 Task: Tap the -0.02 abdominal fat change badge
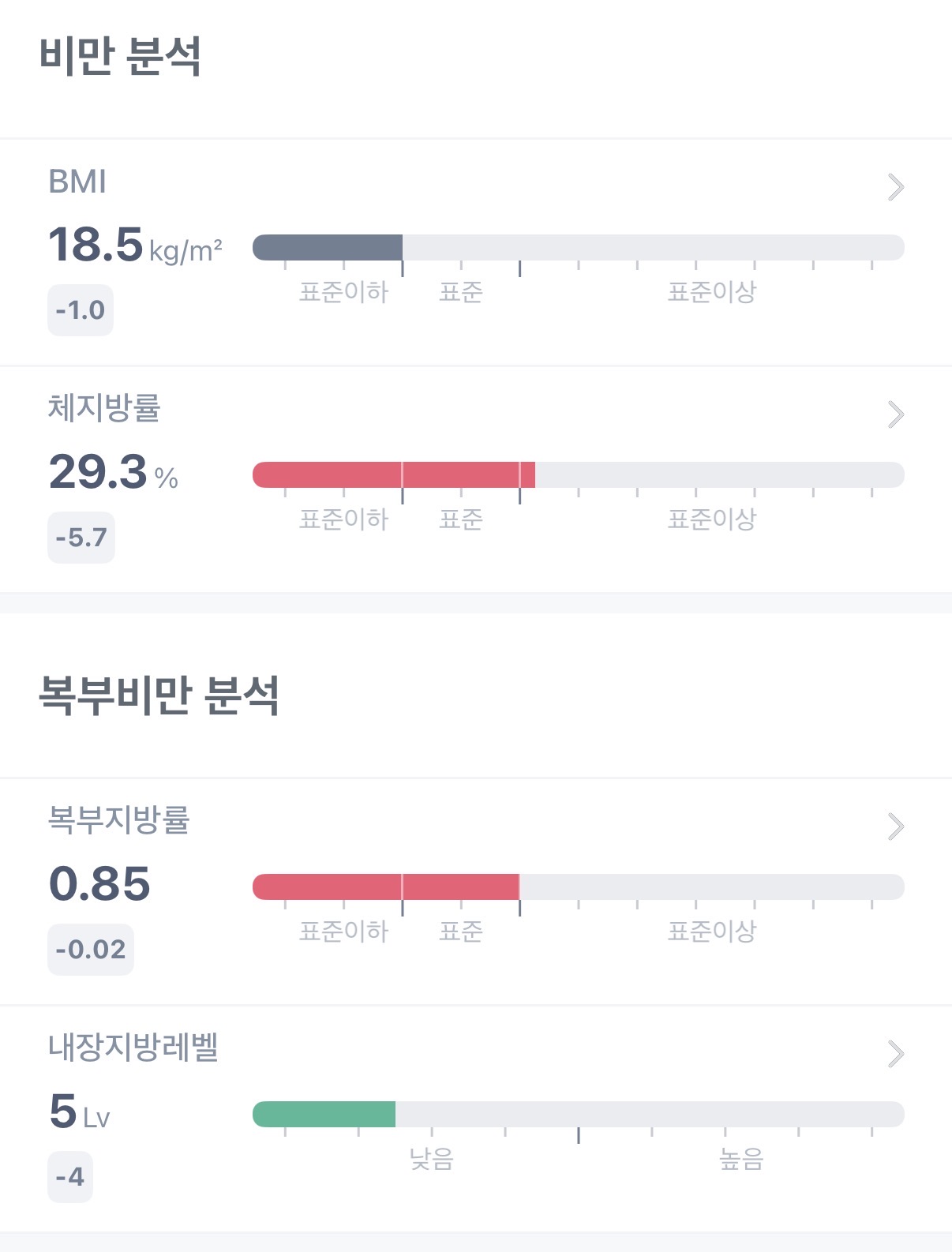tap(91, 949)
